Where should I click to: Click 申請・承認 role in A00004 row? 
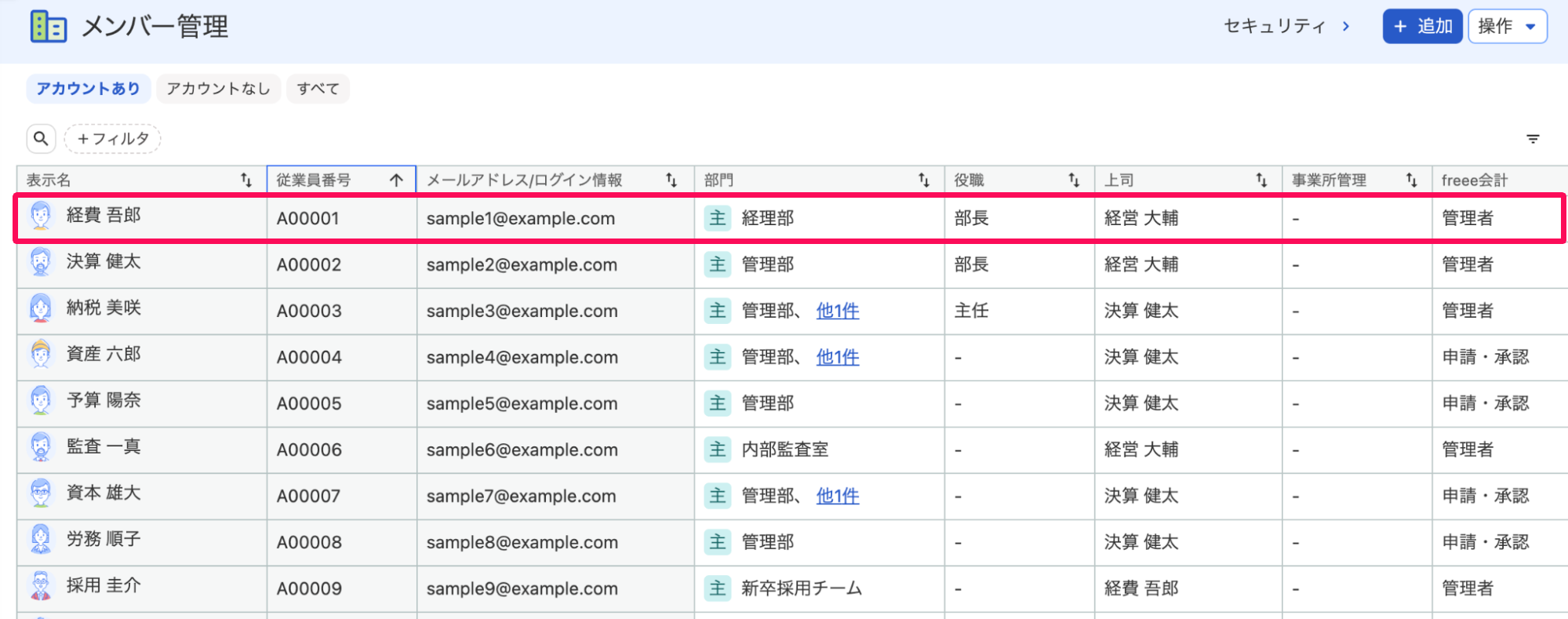1486,357
